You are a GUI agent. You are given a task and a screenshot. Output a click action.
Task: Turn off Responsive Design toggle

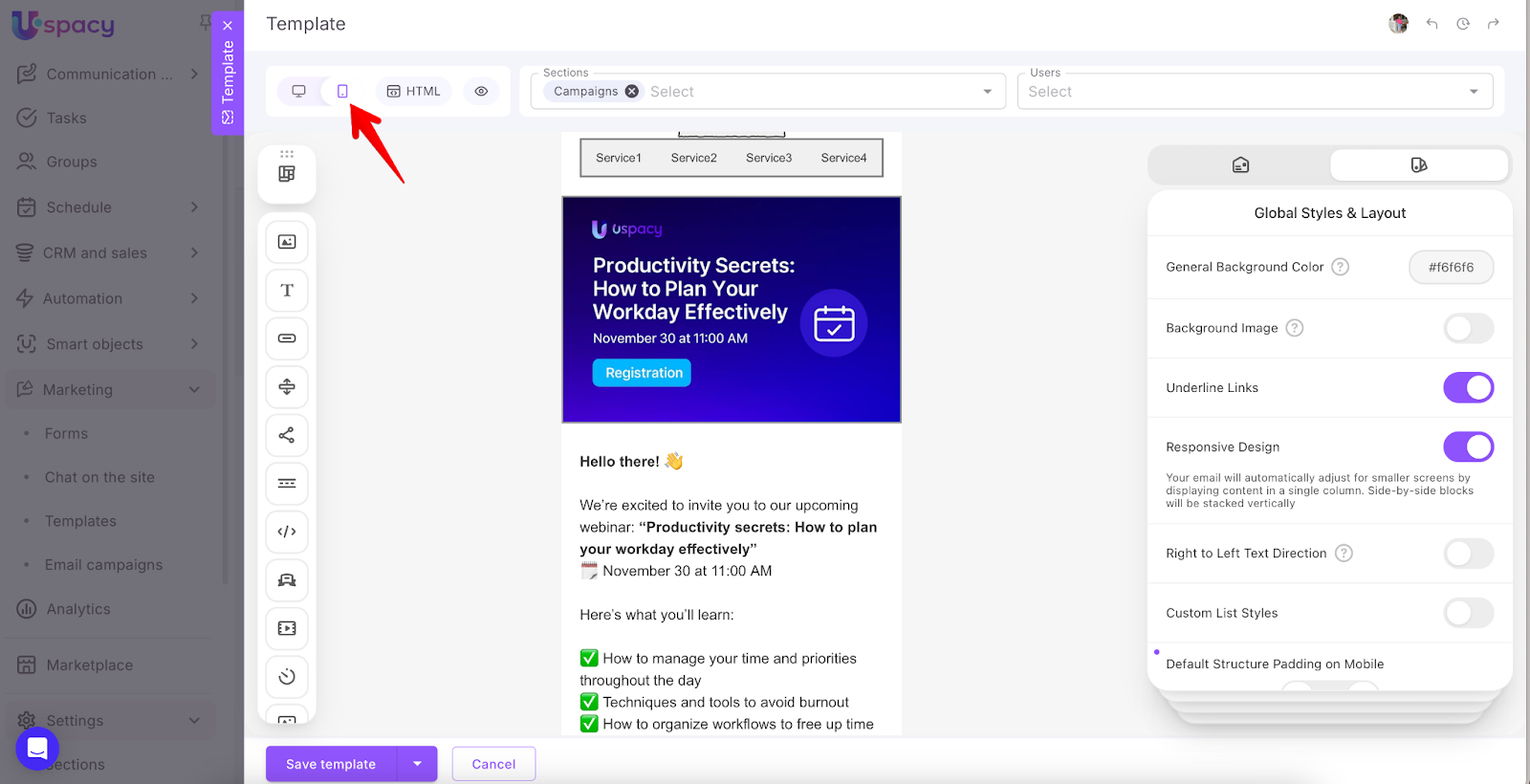click(1468, 446)
